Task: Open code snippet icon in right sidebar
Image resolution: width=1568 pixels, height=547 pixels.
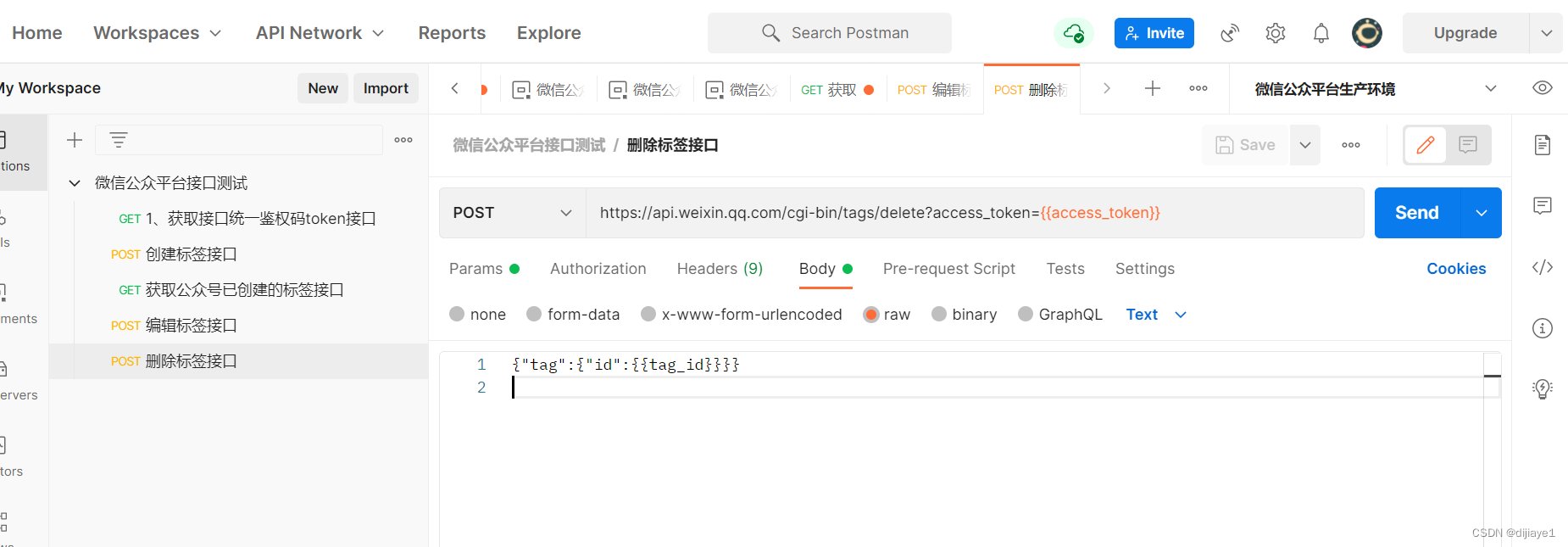Action: [1543, 267]
